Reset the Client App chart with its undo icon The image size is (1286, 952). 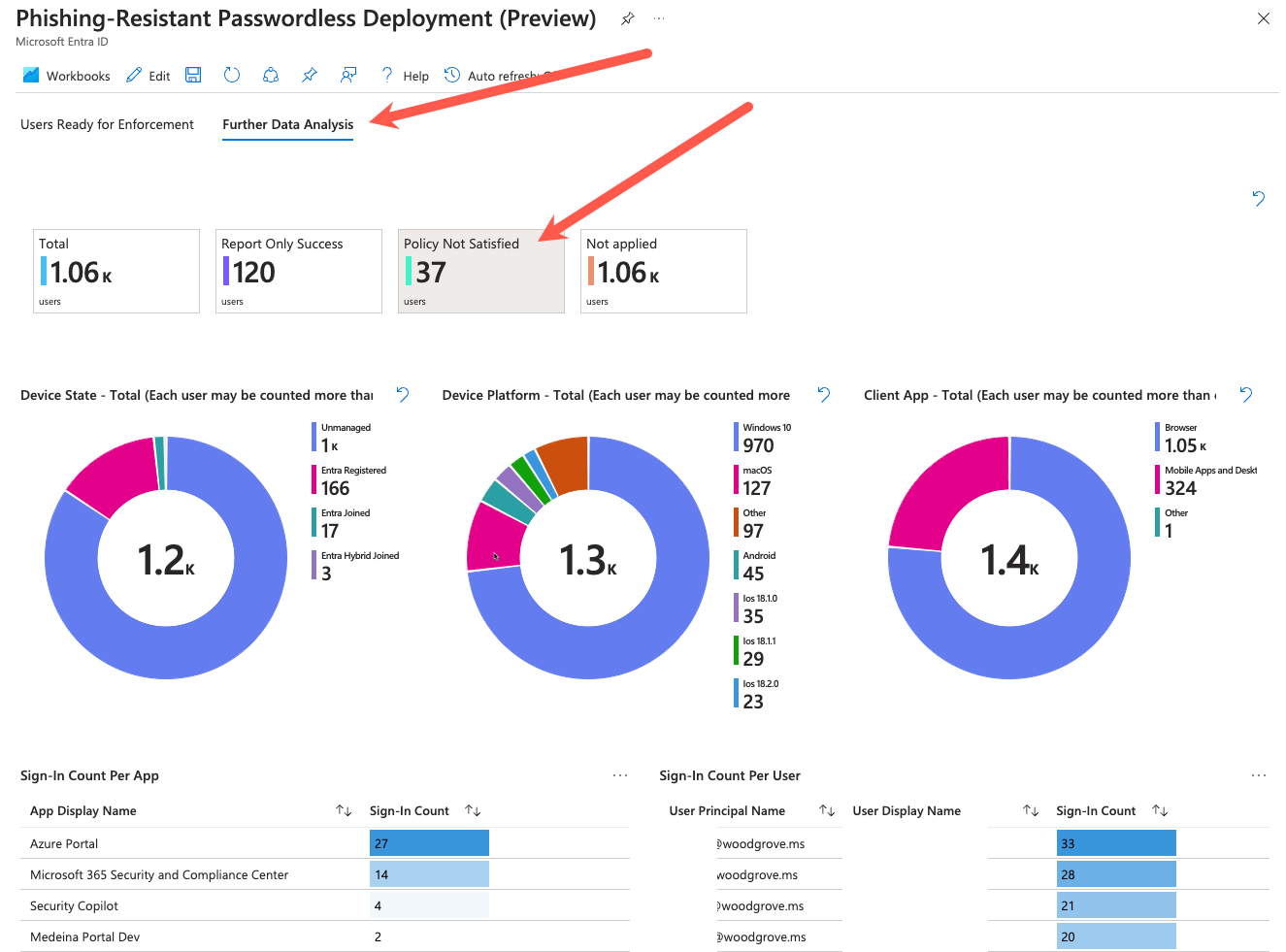click(x=1246, y=394)
